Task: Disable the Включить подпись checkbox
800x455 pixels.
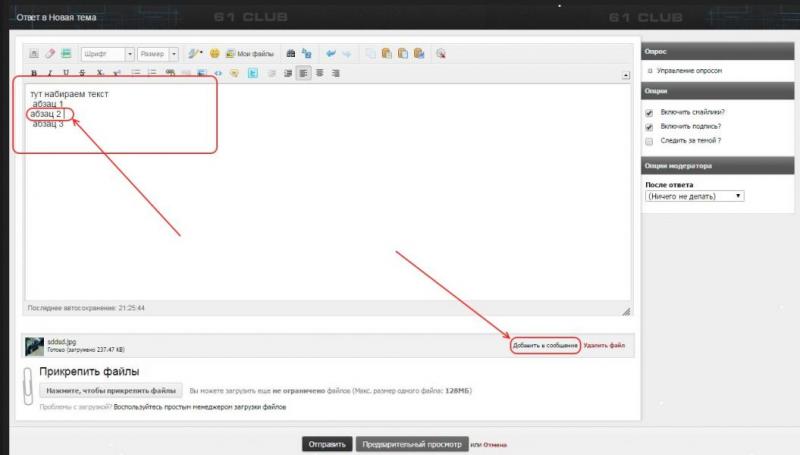Action: pos(650,127)
